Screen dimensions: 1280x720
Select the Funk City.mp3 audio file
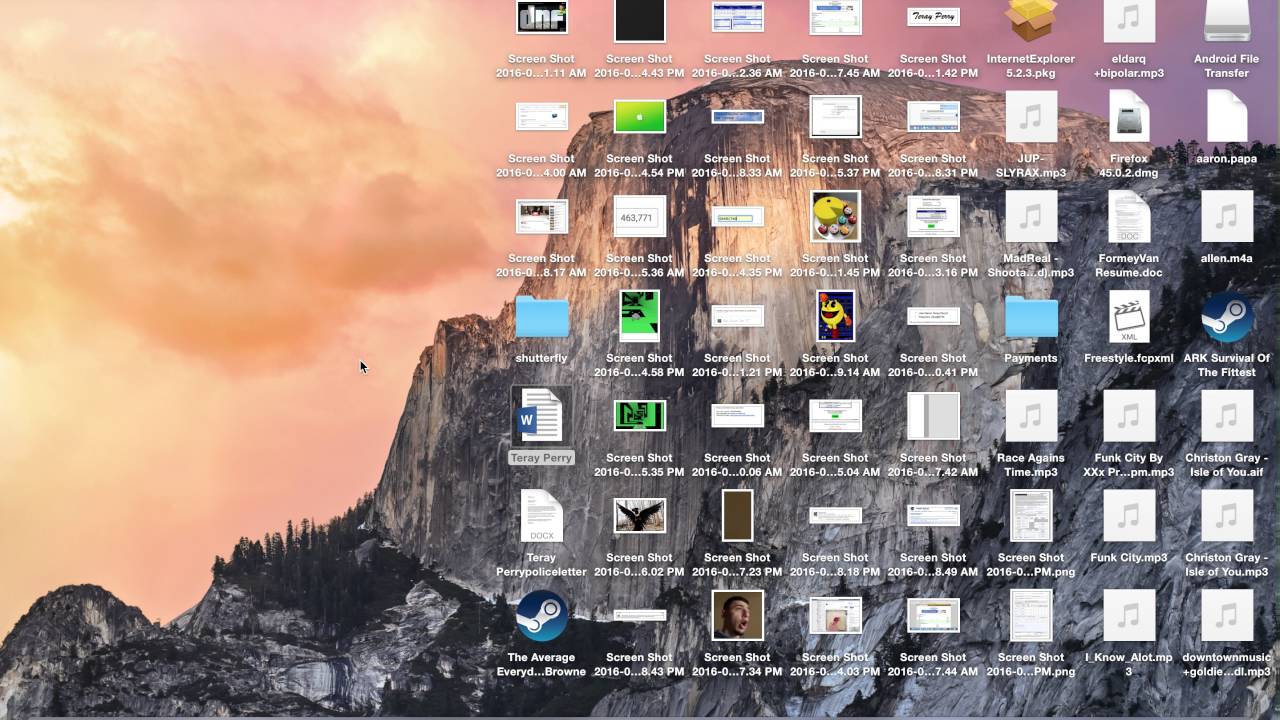click(x=1129, y=515)
